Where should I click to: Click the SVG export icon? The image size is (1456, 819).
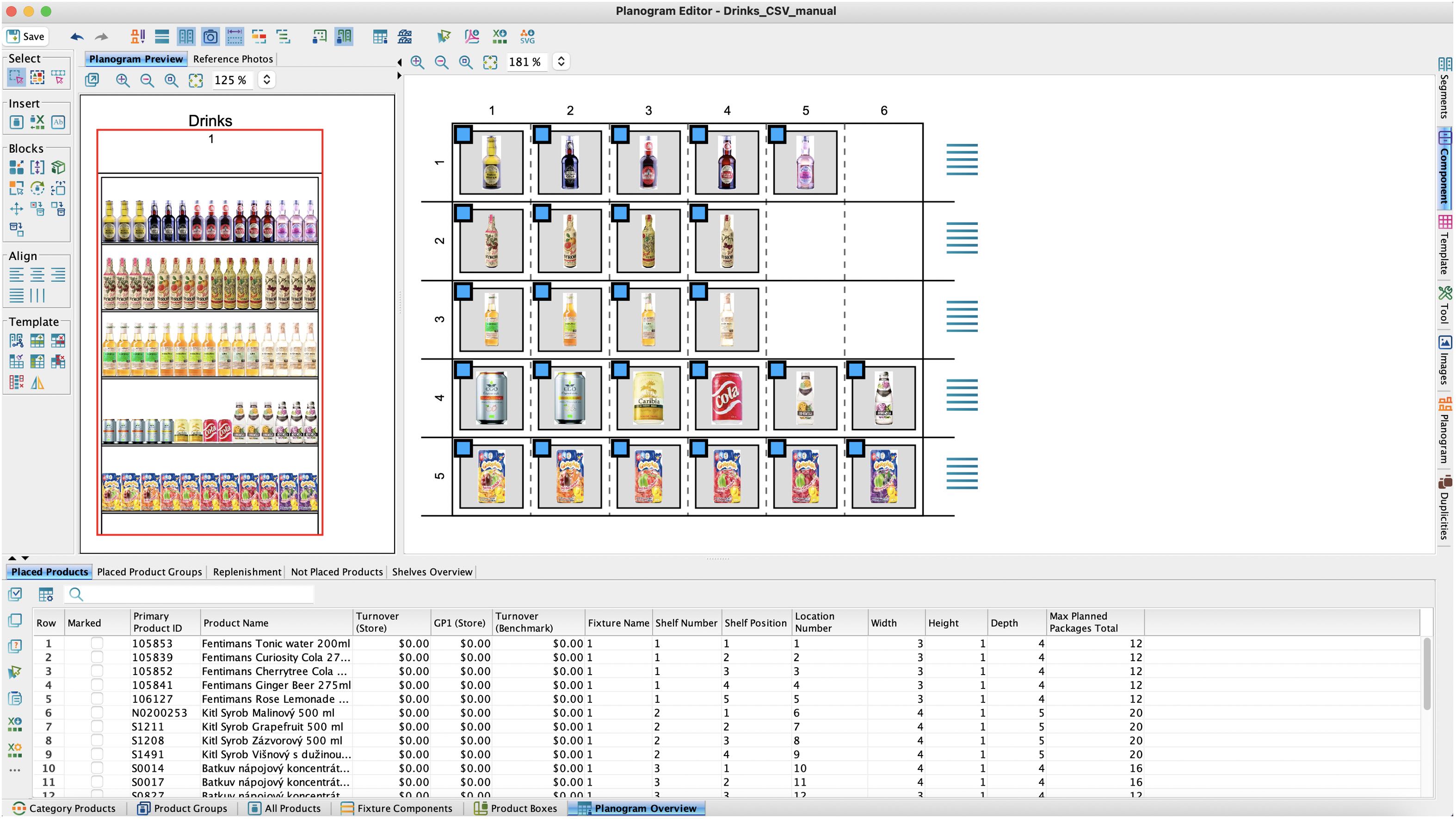[x=527, y=37]
